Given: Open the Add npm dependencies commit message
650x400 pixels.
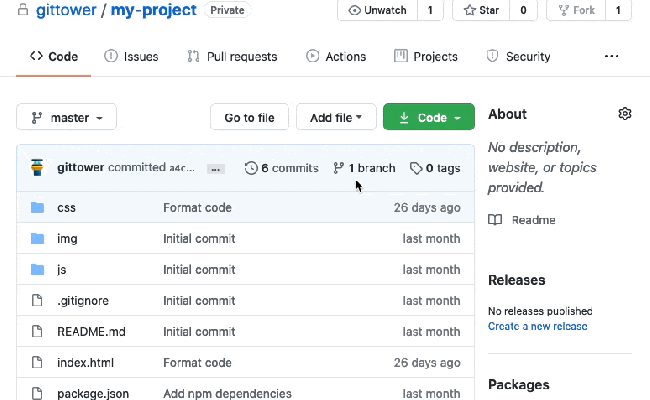Looking at the screenshot, I should pyautogui.click(x=227, y=393).
